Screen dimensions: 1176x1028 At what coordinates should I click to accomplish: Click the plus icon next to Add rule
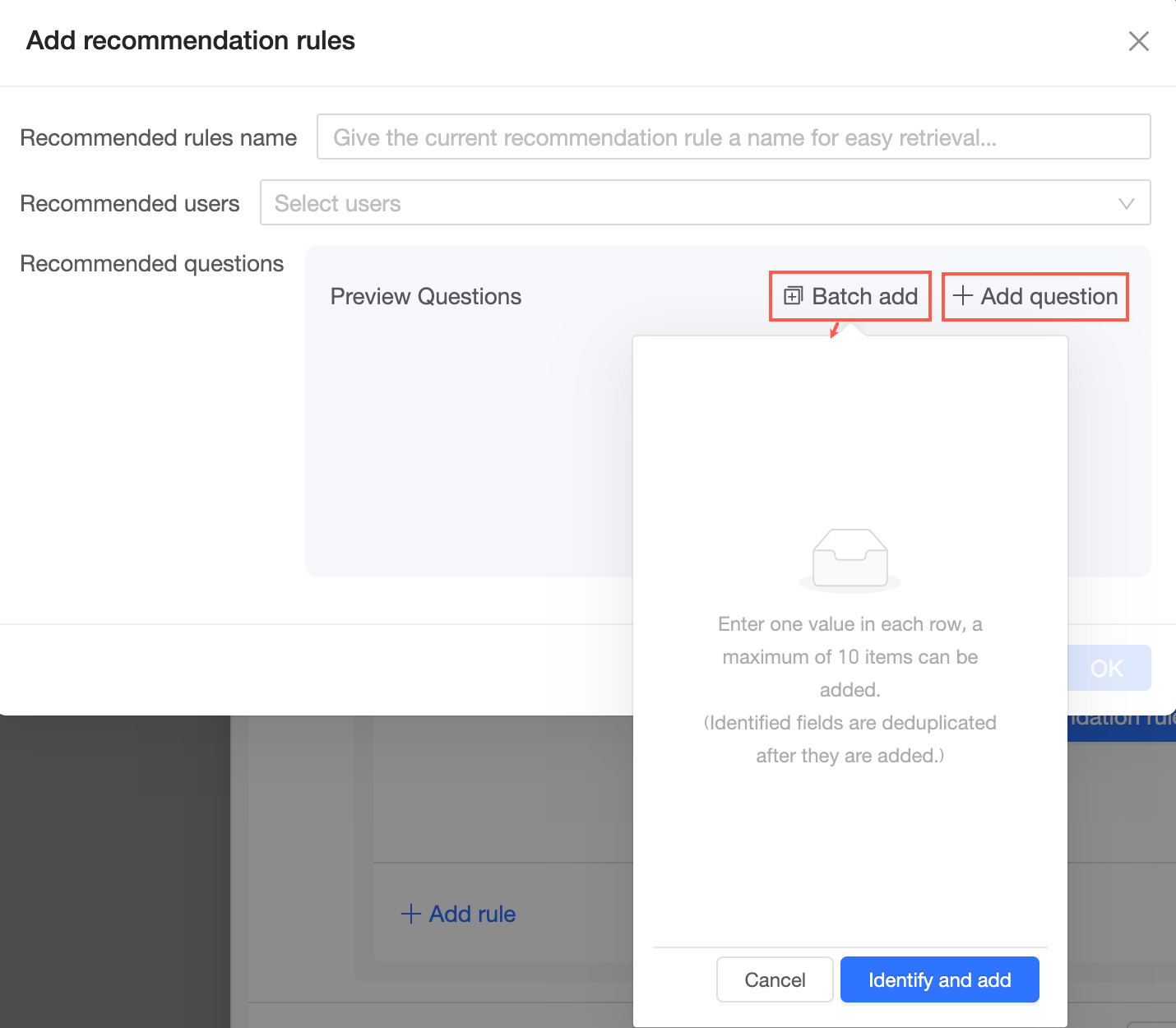click(410, 914)
